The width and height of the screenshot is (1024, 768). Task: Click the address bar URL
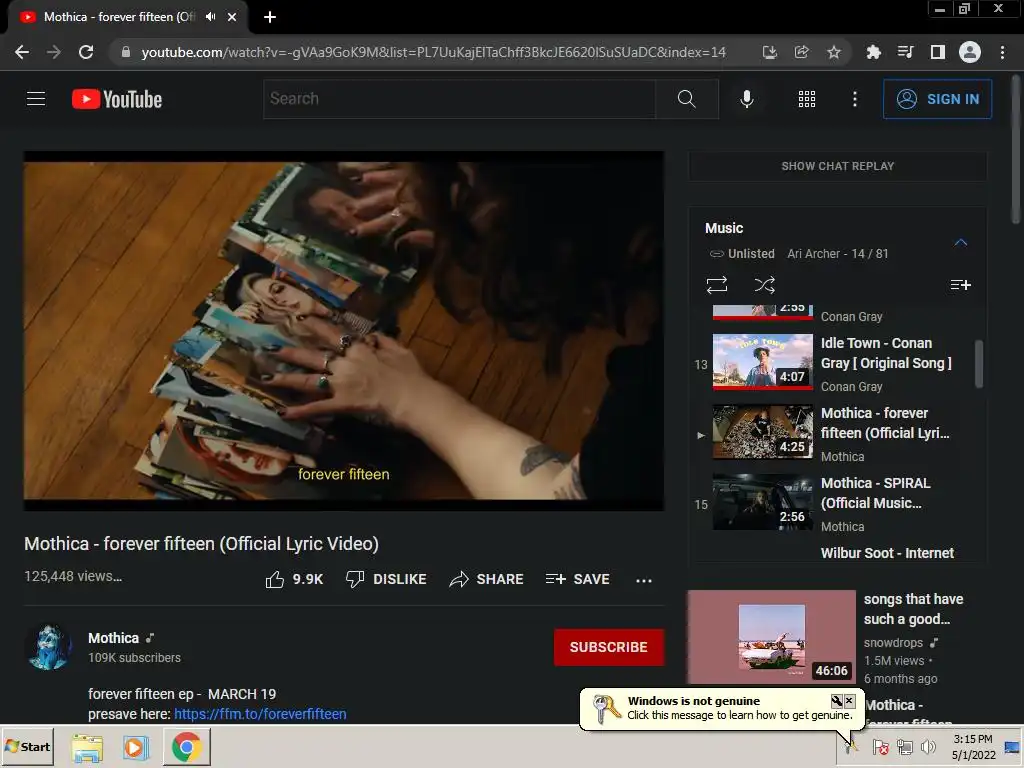(433, 52)
